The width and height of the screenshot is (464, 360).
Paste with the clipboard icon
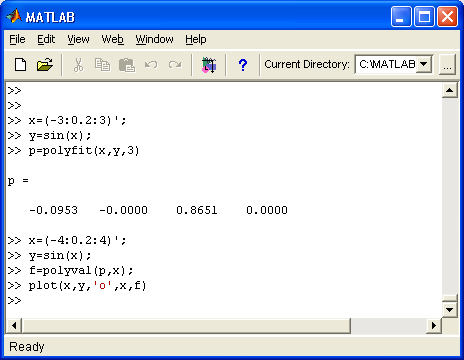[127, 65]
